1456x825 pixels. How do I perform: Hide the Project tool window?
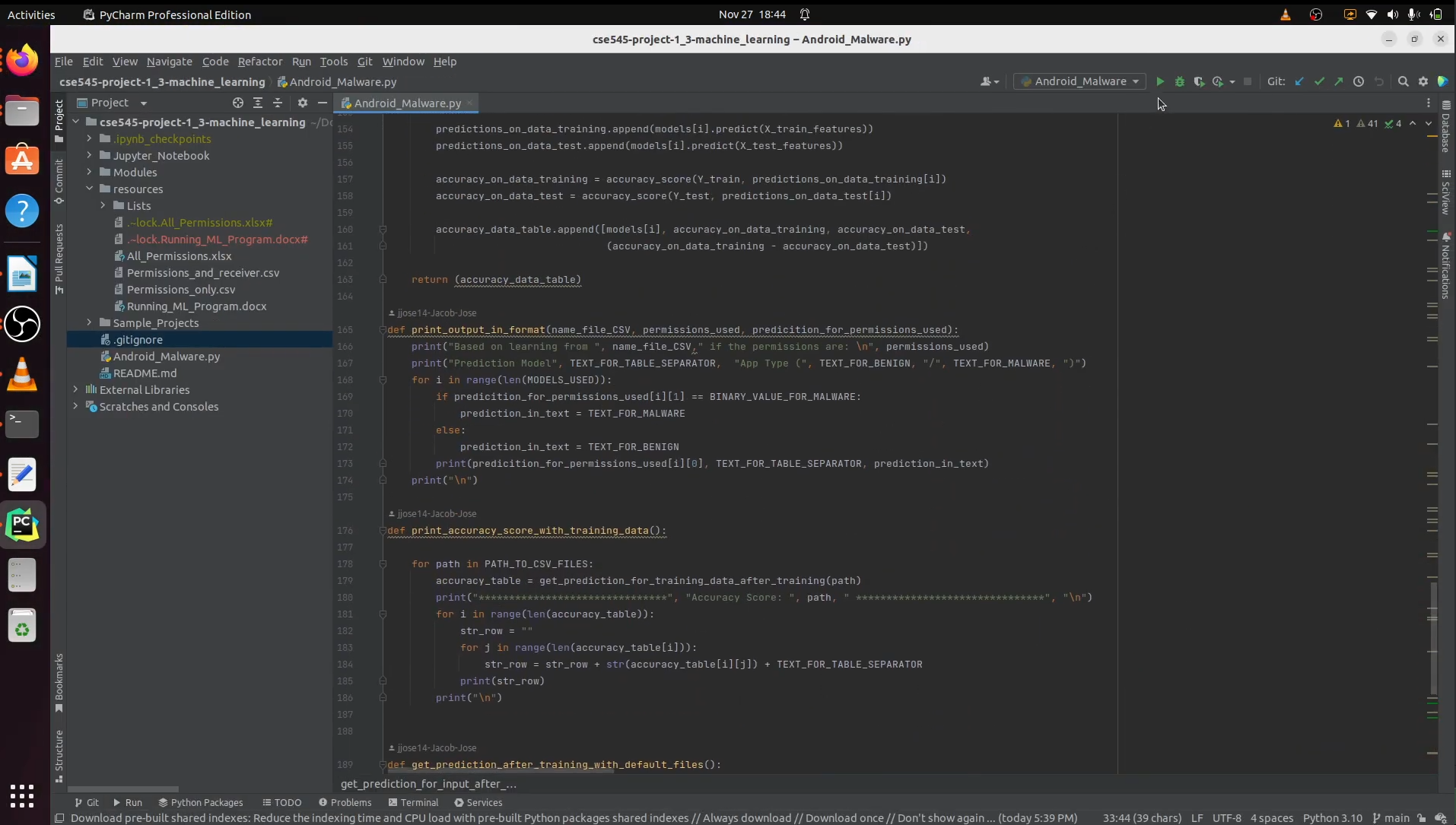coord(323,103)
